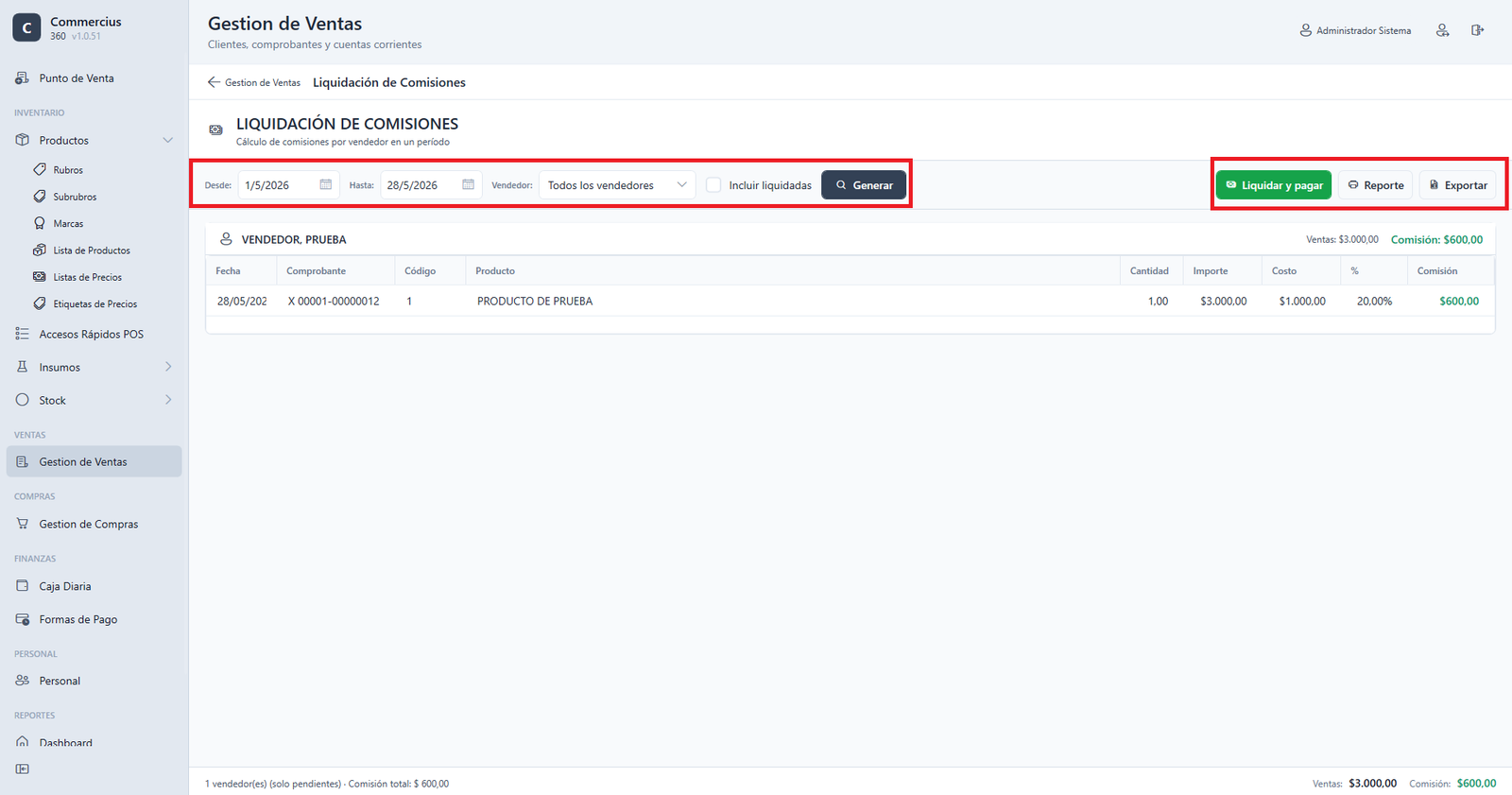
Task: Toggle the sidebar collapse icon at bottom
Action: [x=23, y=769]
